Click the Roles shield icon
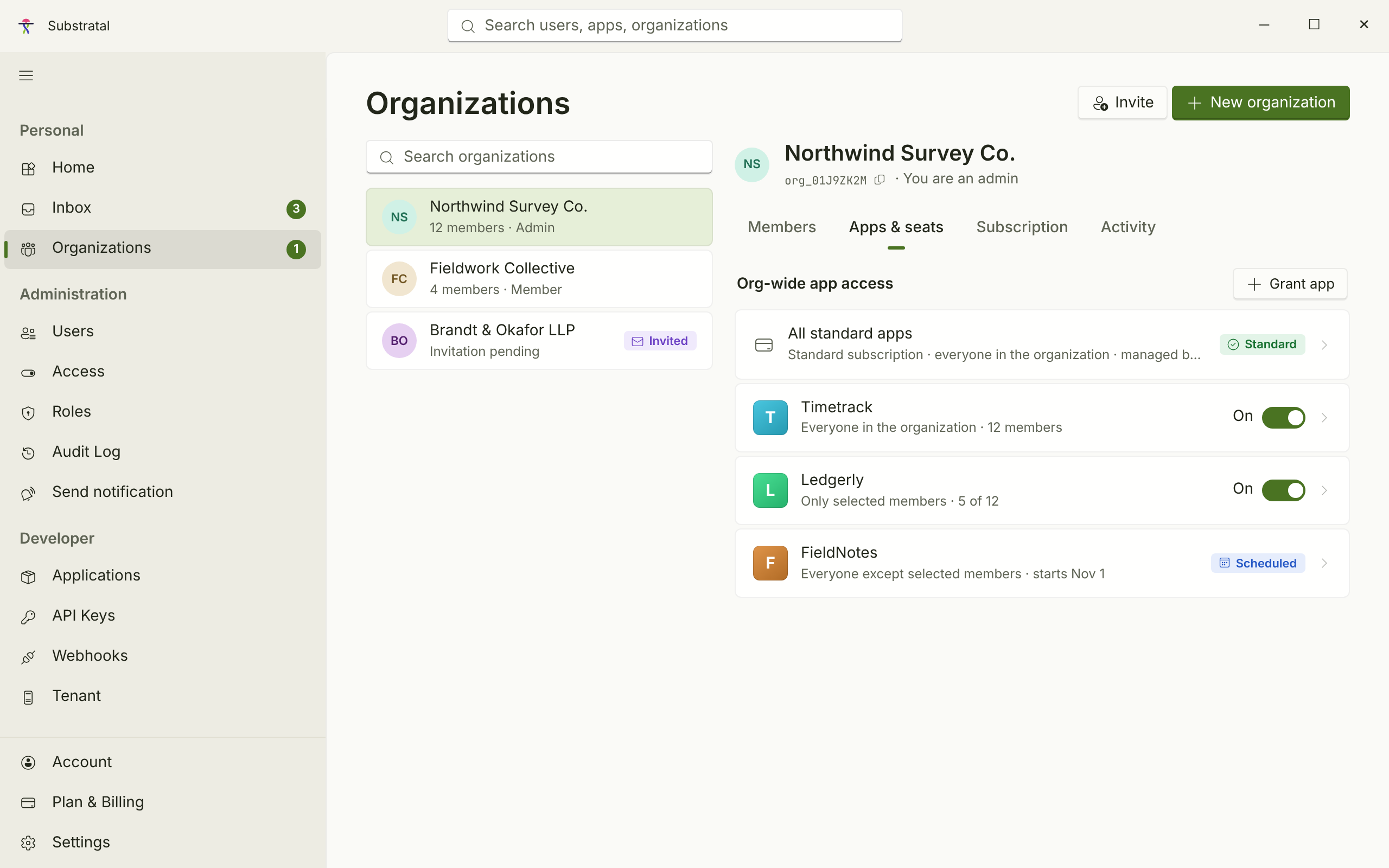 click(x=28, y=413)
